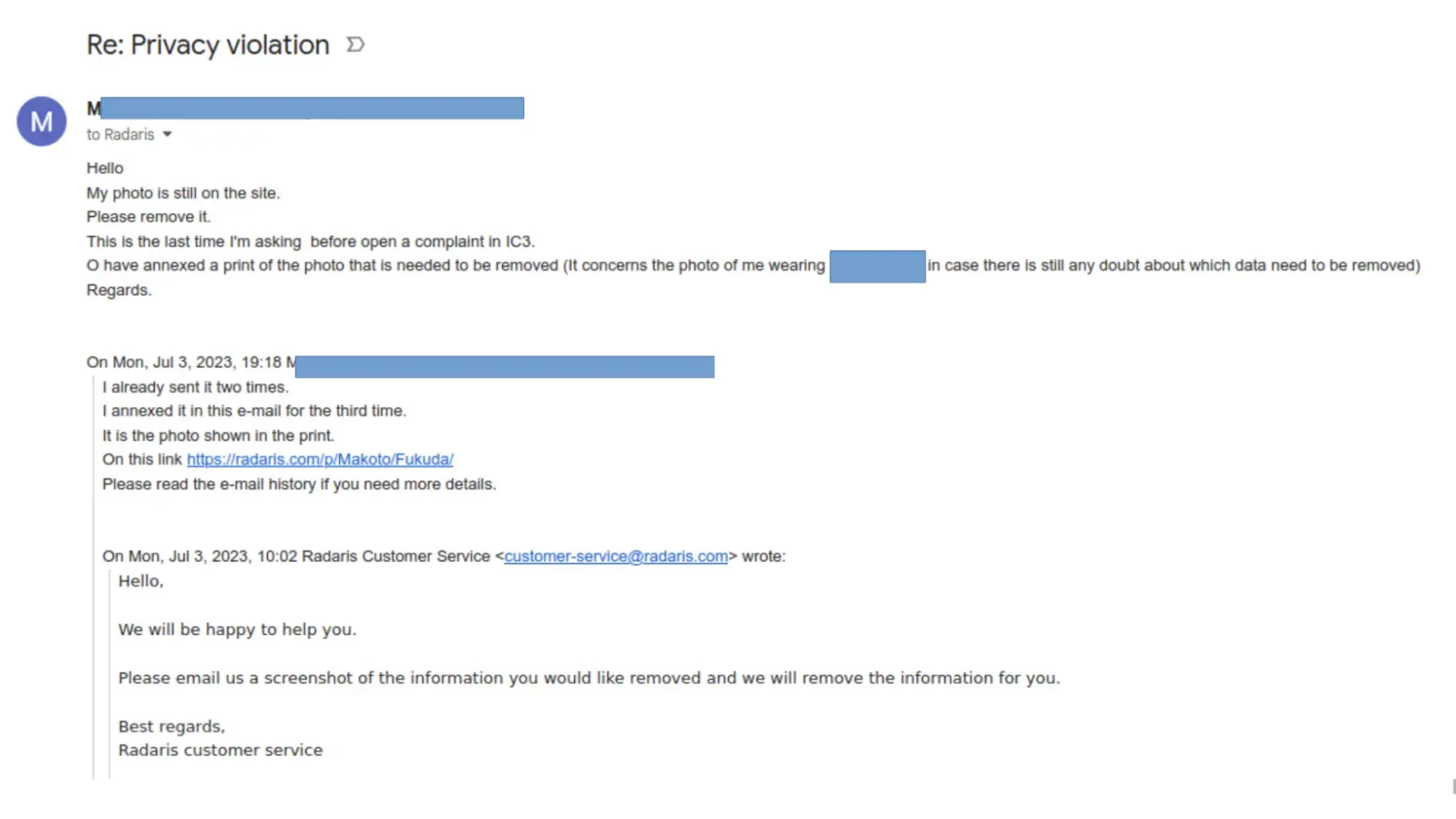The image size is (1456, 819).
Task: Click the 'Radaris customer service' signature line
Action: (x=220, y=750)
